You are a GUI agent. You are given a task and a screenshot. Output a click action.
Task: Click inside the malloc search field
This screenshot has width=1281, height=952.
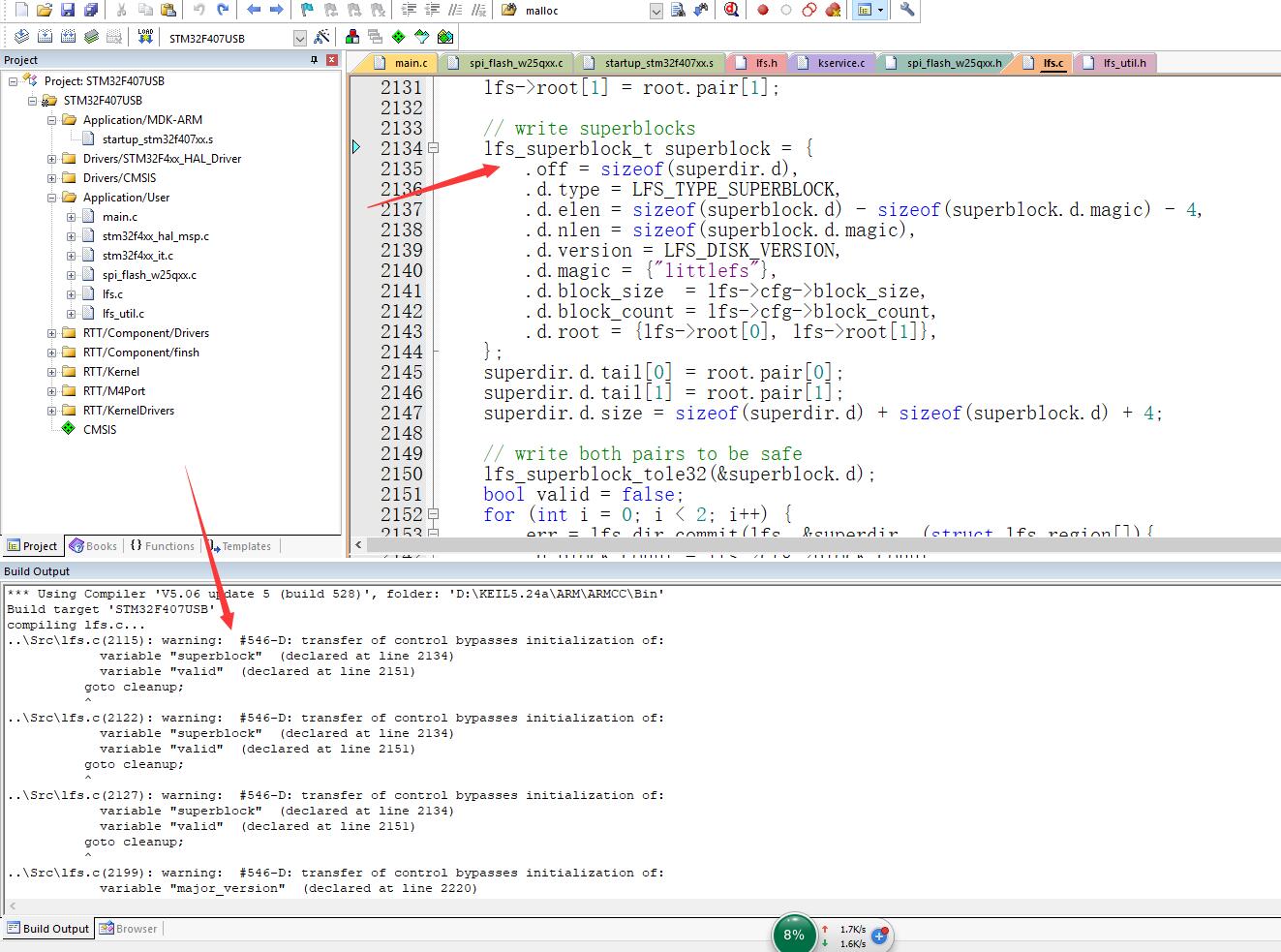point(571,11)
